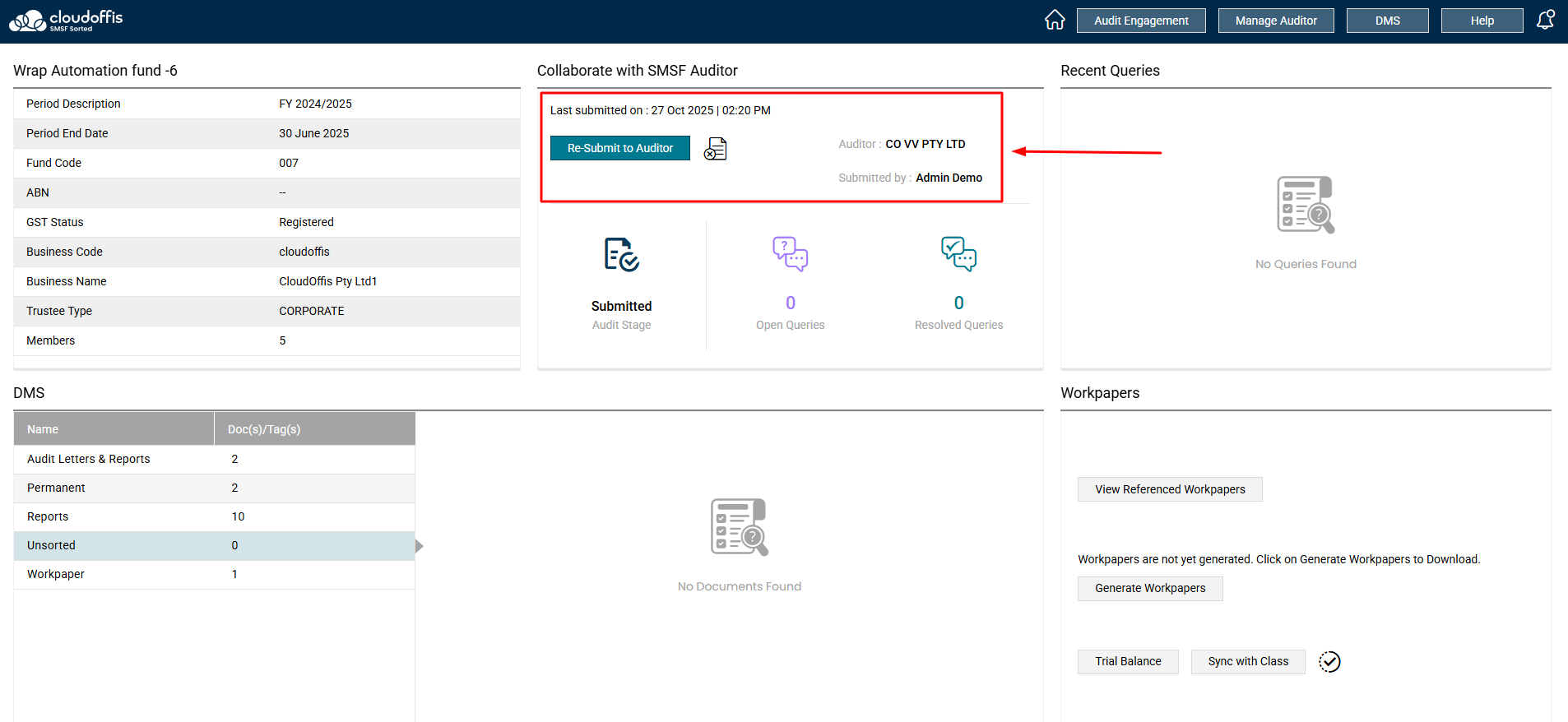Viewport: 1568px width, 722px height.
Task: Open the Manage Auditor menu
Action: click(1276, 21)
